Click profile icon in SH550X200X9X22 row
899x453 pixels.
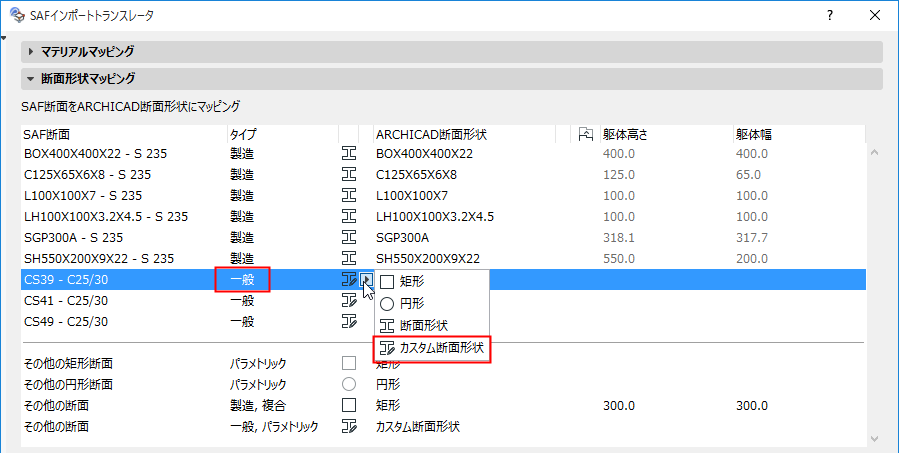click(349, 258)
